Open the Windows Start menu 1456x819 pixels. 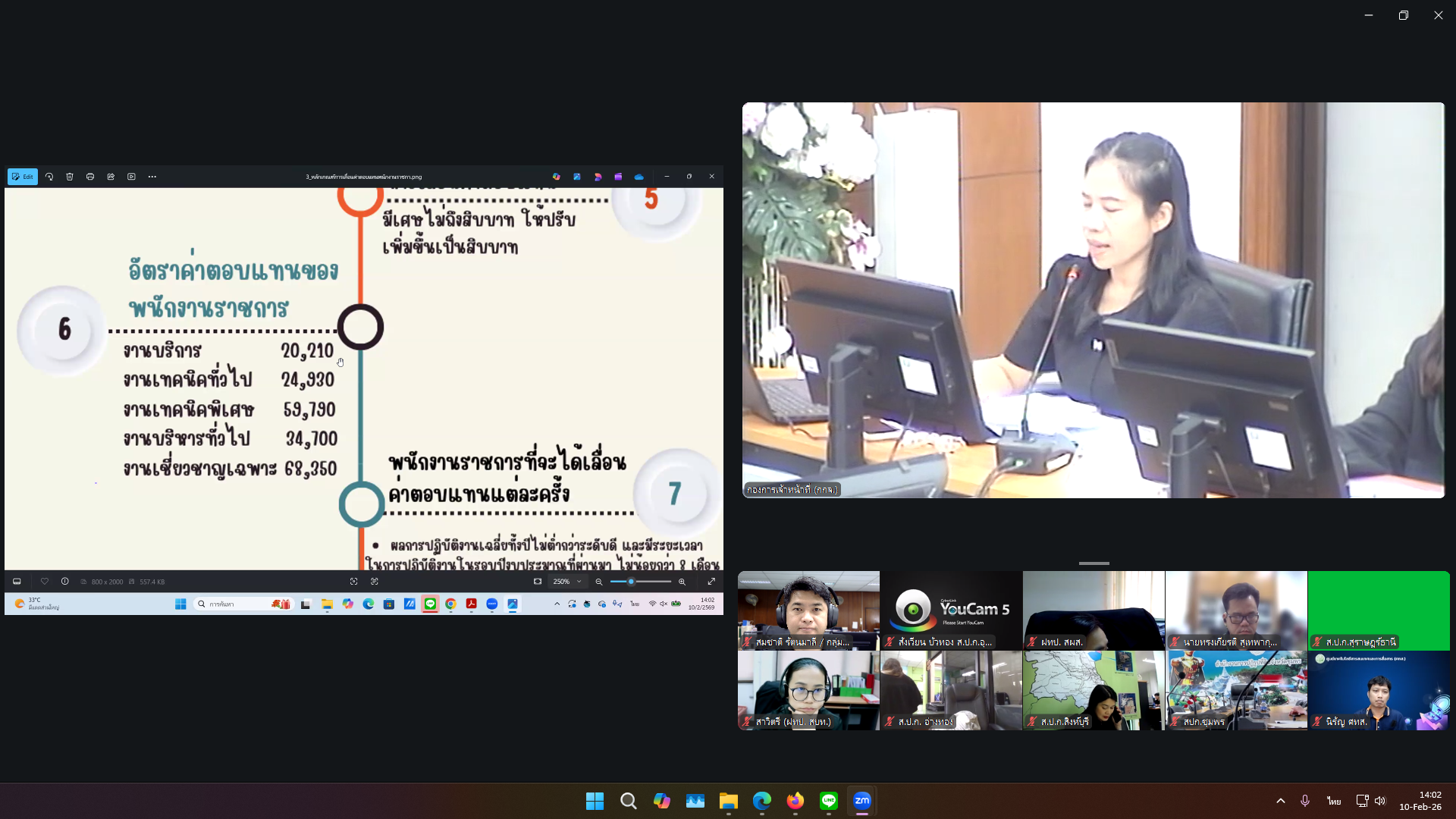pos(595,801)
